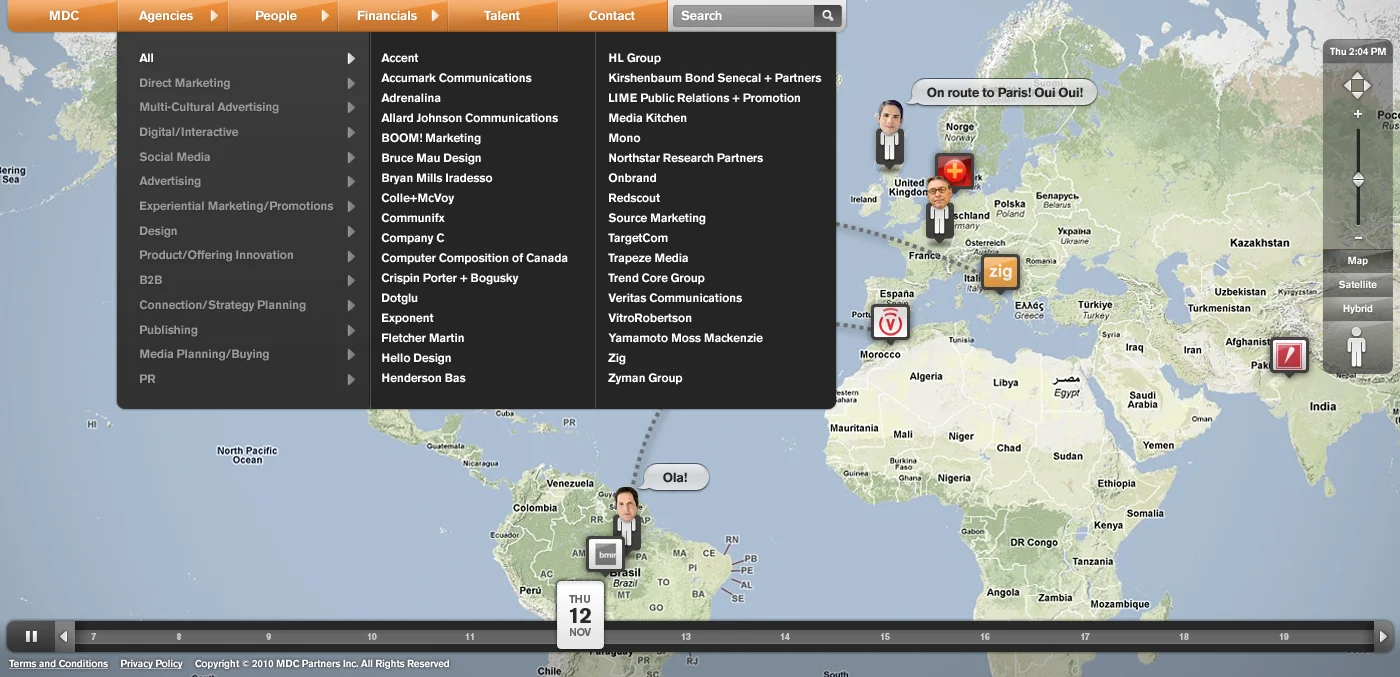Click the map pan direction control
This screenshot has height=677, width=1400.
(x=1357, y=85)
